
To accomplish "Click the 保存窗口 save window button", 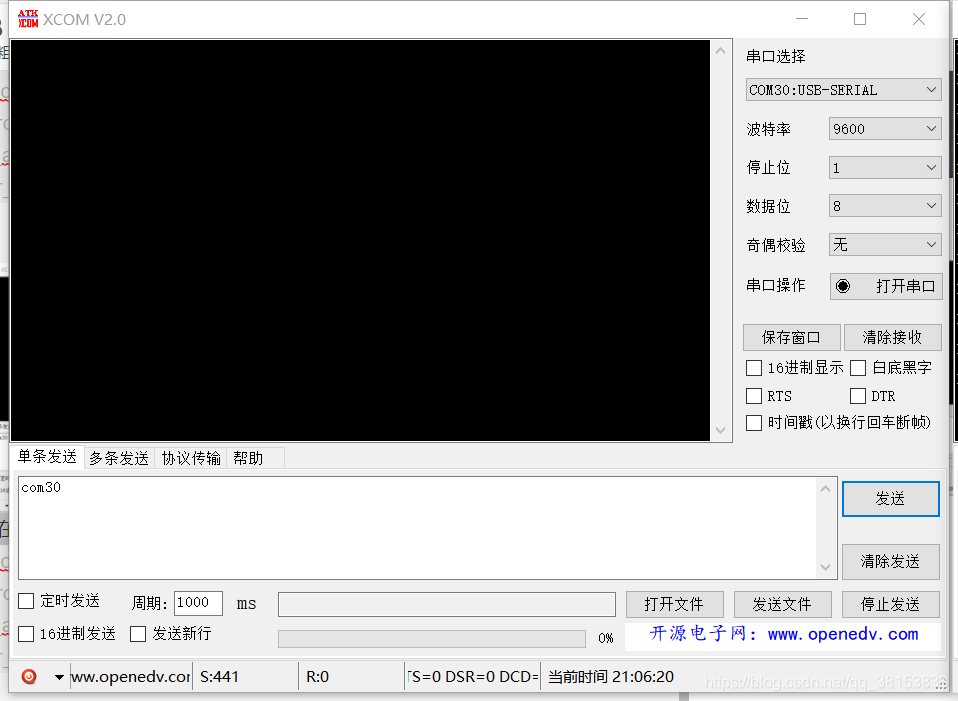I will pos(791,337).
